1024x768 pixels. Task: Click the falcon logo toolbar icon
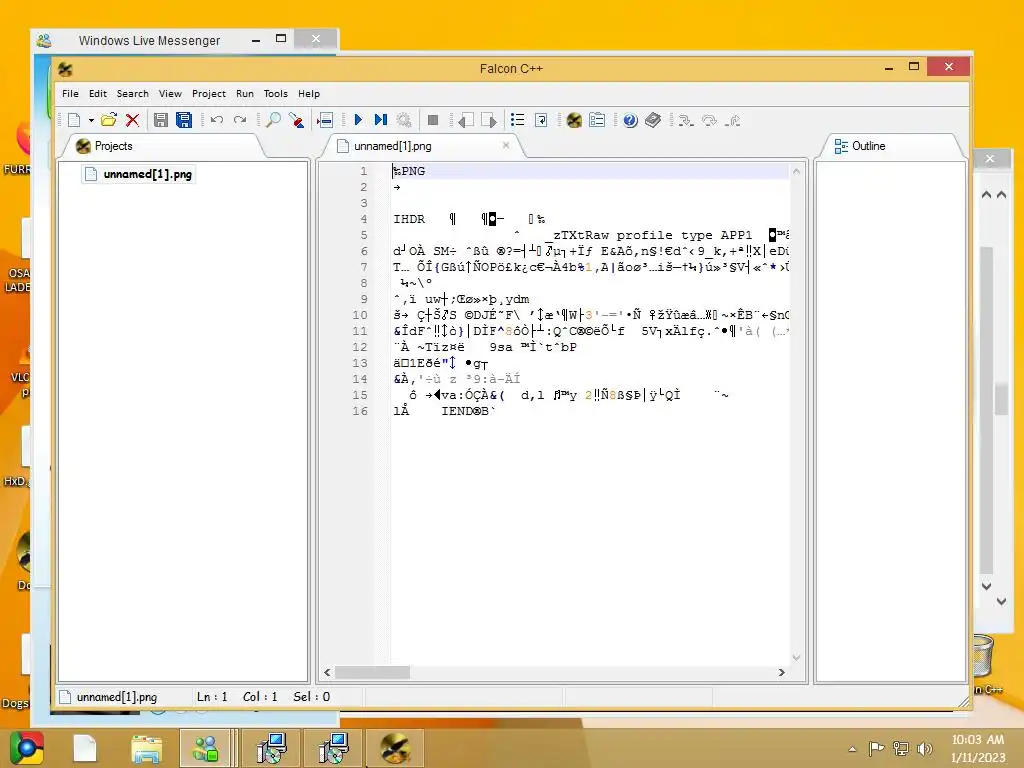tap(574, 120)
